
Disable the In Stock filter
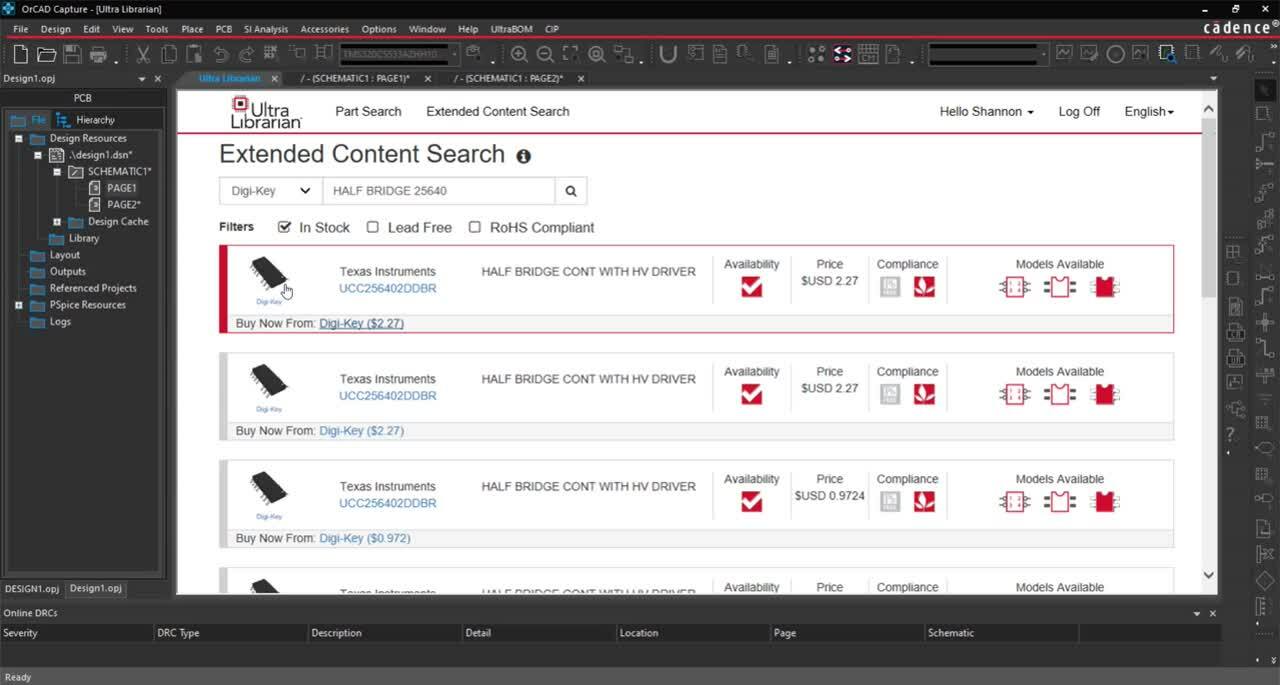coord(284,227)
